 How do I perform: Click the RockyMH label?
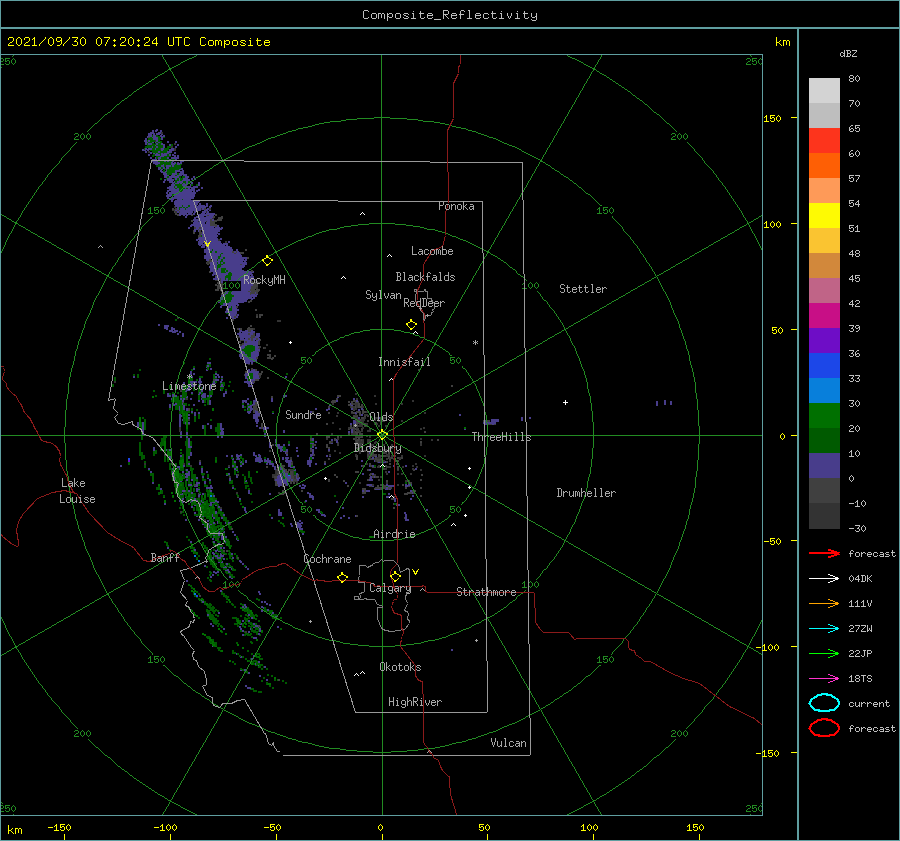[264, 280]
